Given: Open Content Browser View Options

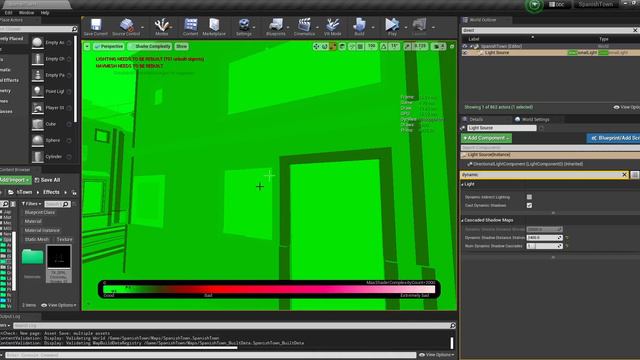Looking at the screenshot, I should [x=58, y=305].
